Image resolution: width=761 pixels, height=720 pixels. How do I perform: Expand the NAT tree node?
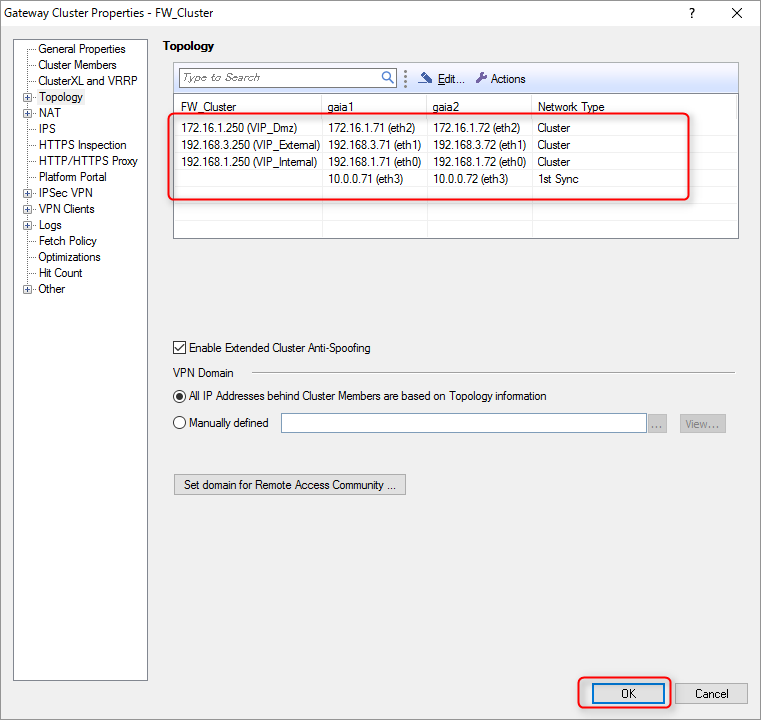[x=28, y=114]
